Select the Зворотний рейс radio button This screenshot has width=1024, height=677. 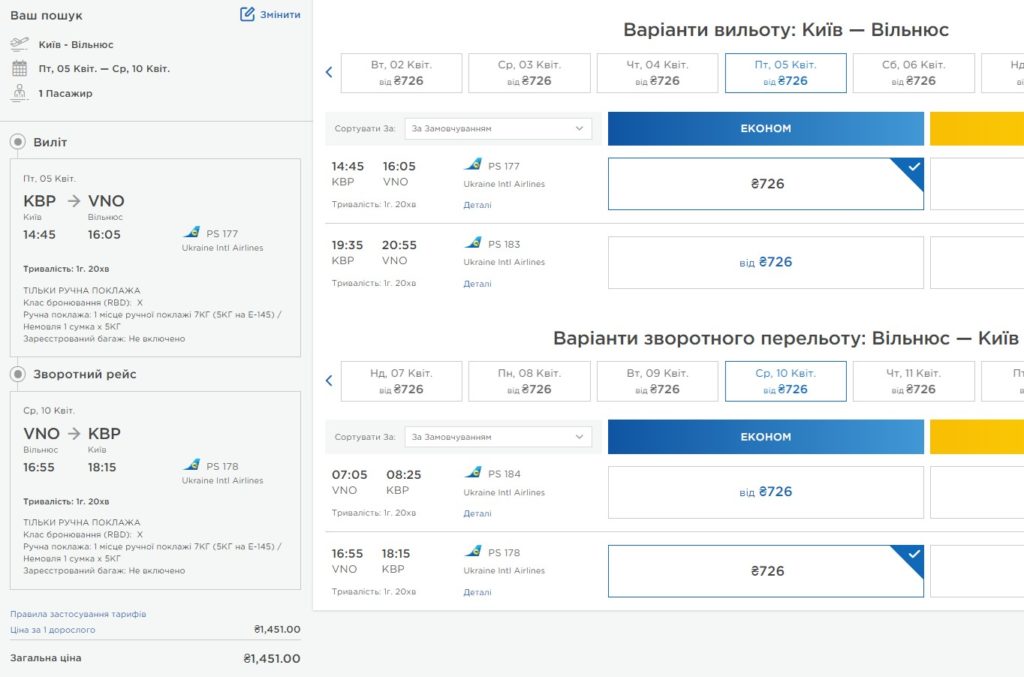coord(18,374)
